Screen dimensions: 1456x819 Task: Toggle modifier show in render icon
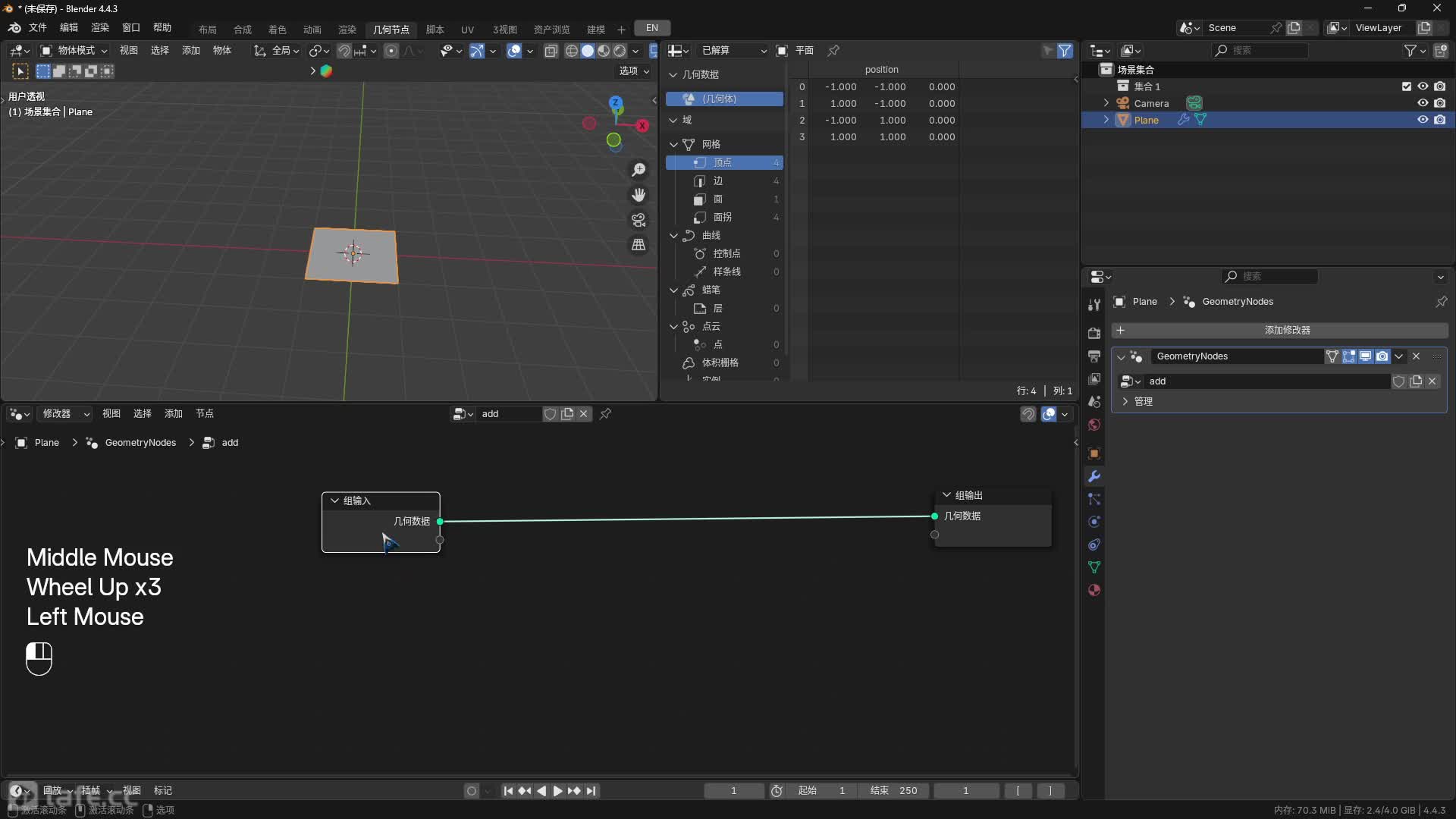[x=1382, y=356]
